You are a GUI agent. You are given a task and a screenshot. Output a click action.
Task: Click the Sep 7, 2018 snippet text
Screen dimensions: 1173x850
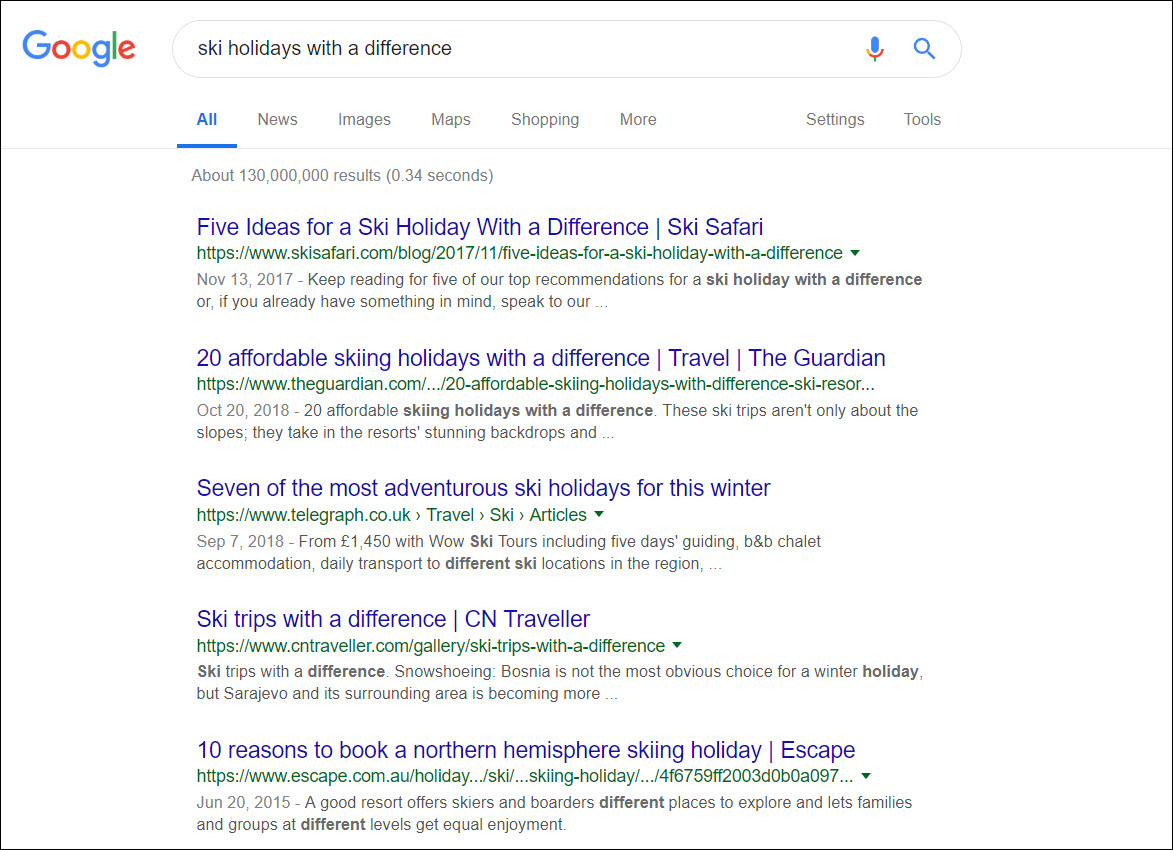coord(509,552)
